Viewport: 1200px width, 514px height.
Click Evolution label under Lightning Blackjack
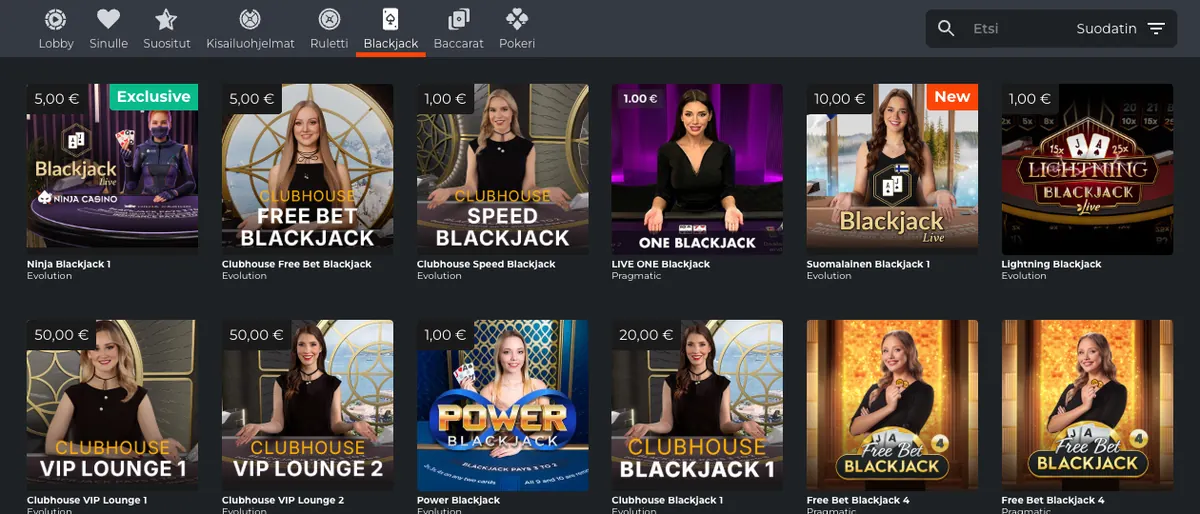tap(1024, 276)
